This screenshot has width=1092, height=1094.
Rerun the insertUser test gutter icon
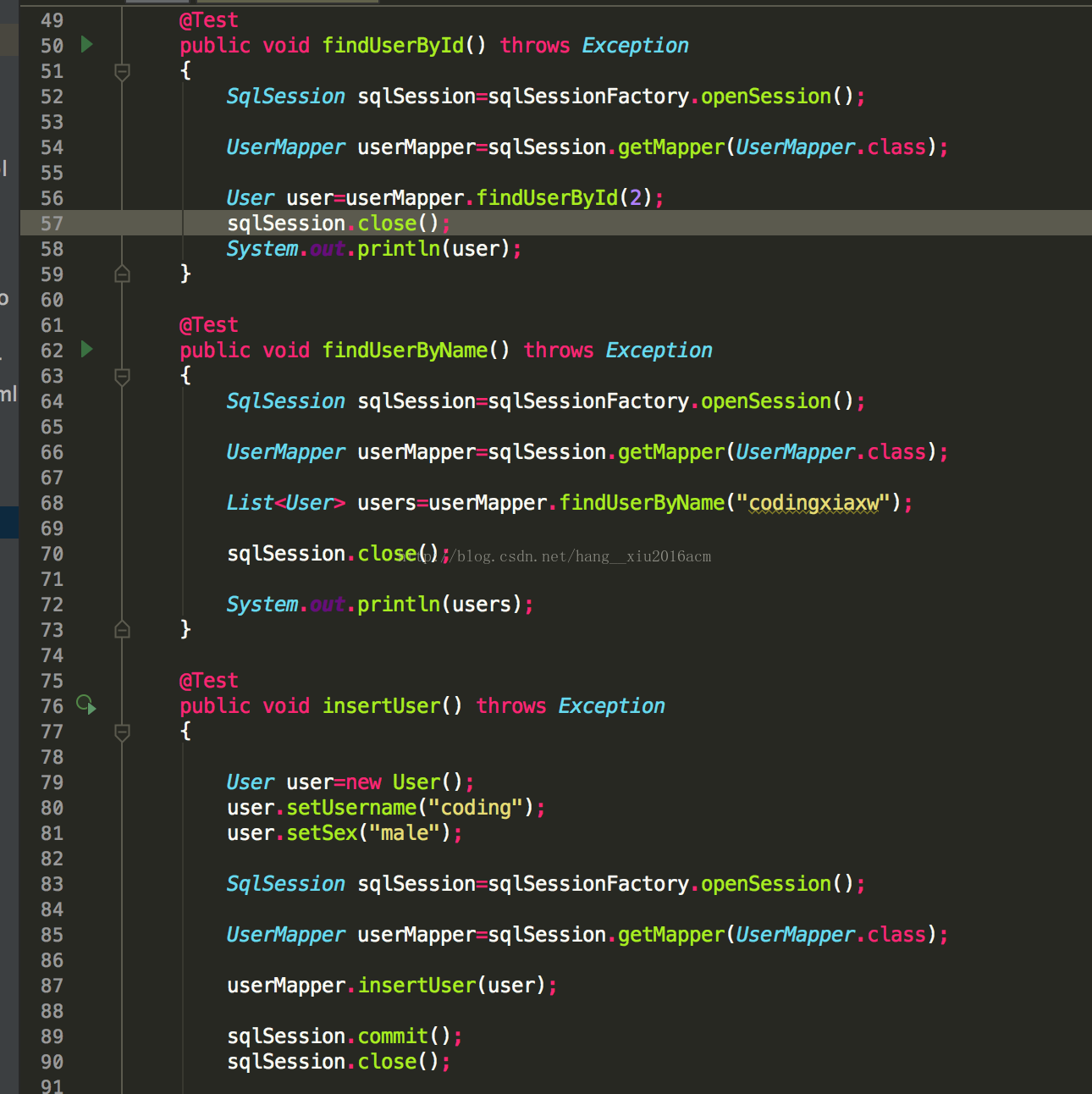(x=86, y=704)
